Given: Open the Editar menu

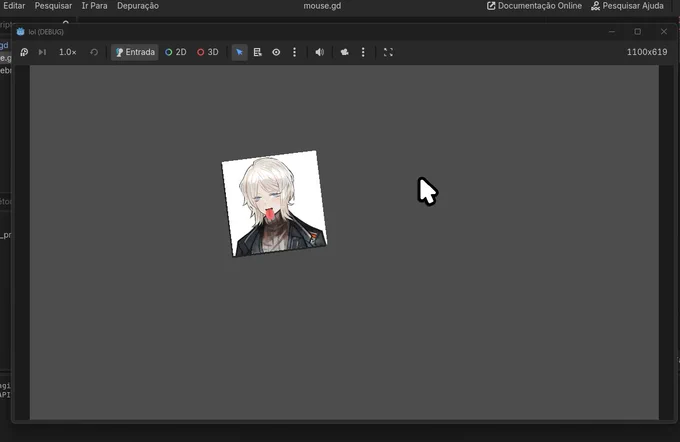Looking at the screenshot, I should click(14, 6).
